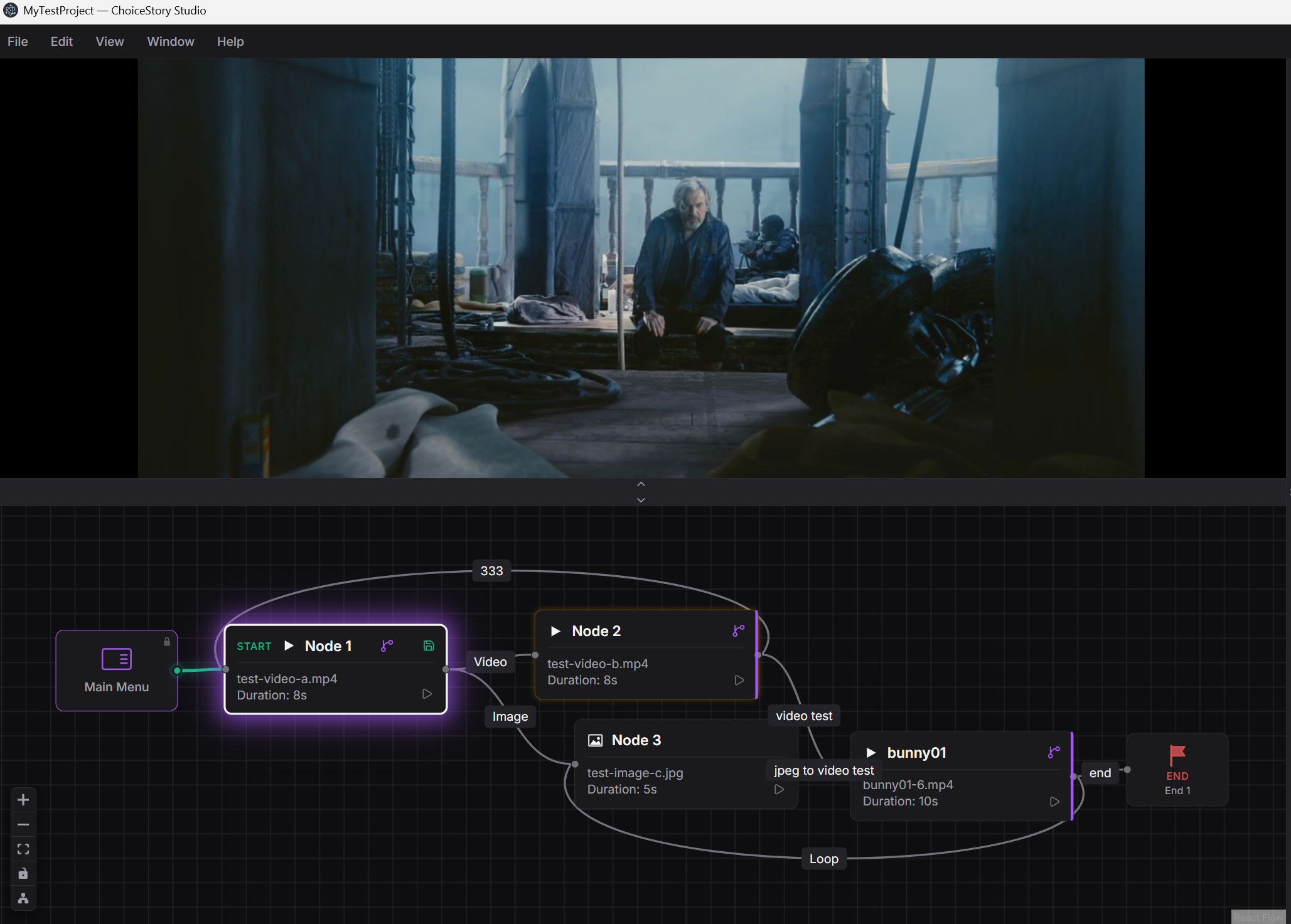Image resolution: width=1291 pixels, height=924 pixels.
Task: Expand preview with the down chevron
Action: [641, 500]
